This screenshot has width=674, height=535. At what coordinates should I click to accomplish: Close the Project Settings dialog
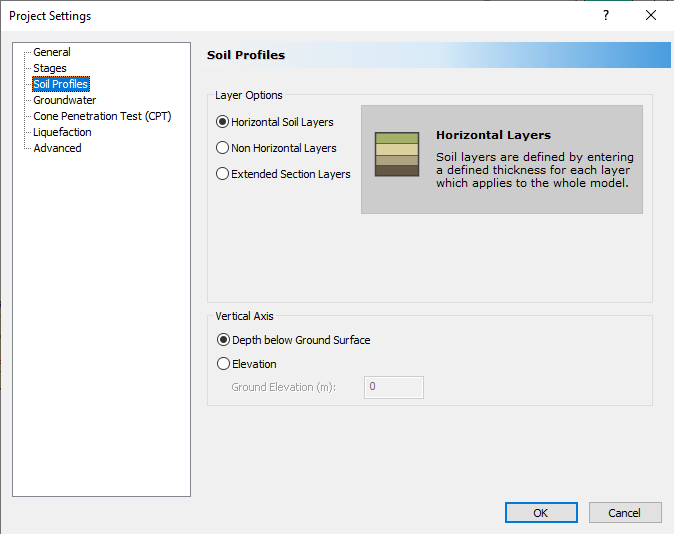(x=651, y=15)
